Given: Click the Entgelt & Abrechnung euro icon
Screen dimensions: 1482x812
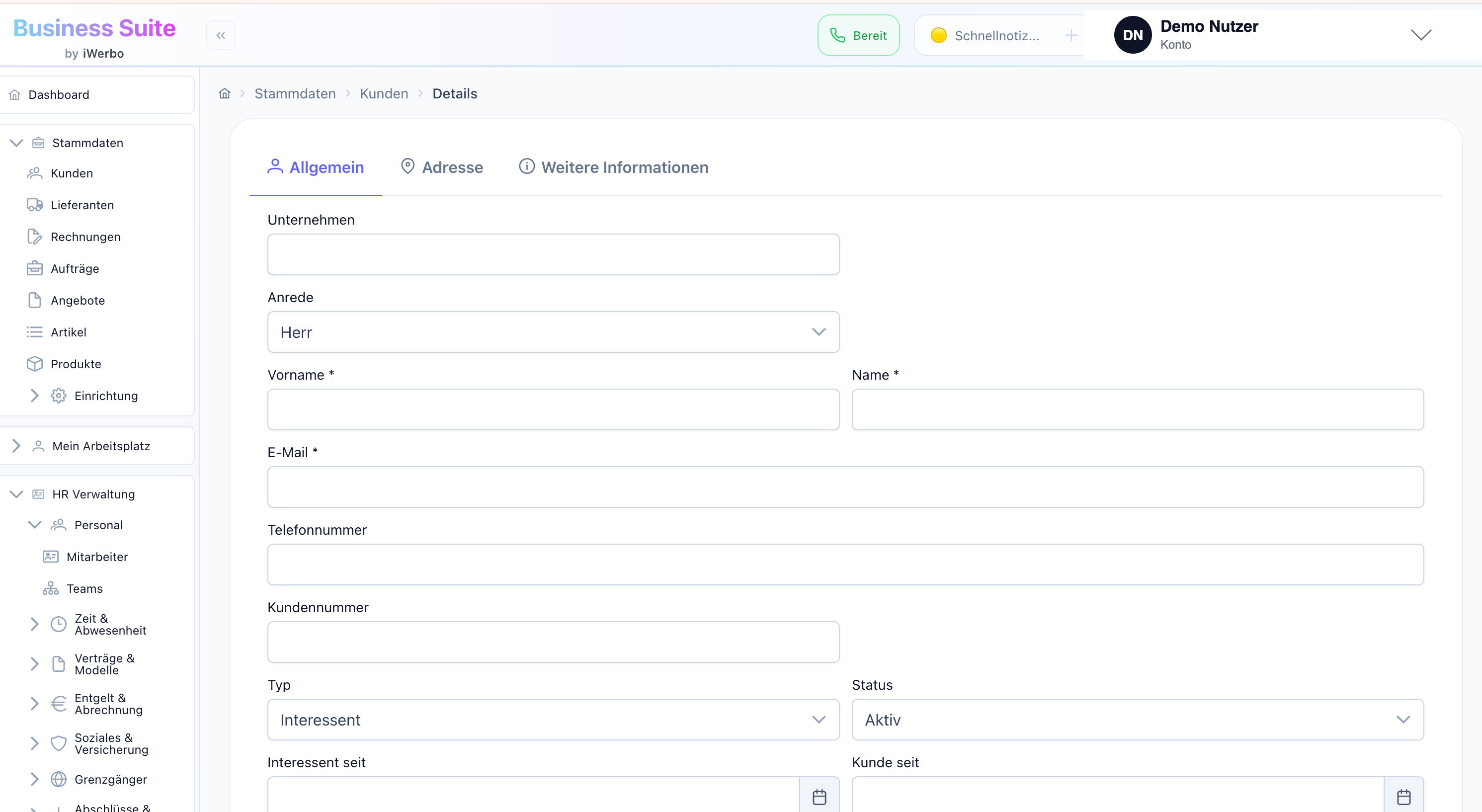Looking at the screenshot, I should tap(59, 703).
